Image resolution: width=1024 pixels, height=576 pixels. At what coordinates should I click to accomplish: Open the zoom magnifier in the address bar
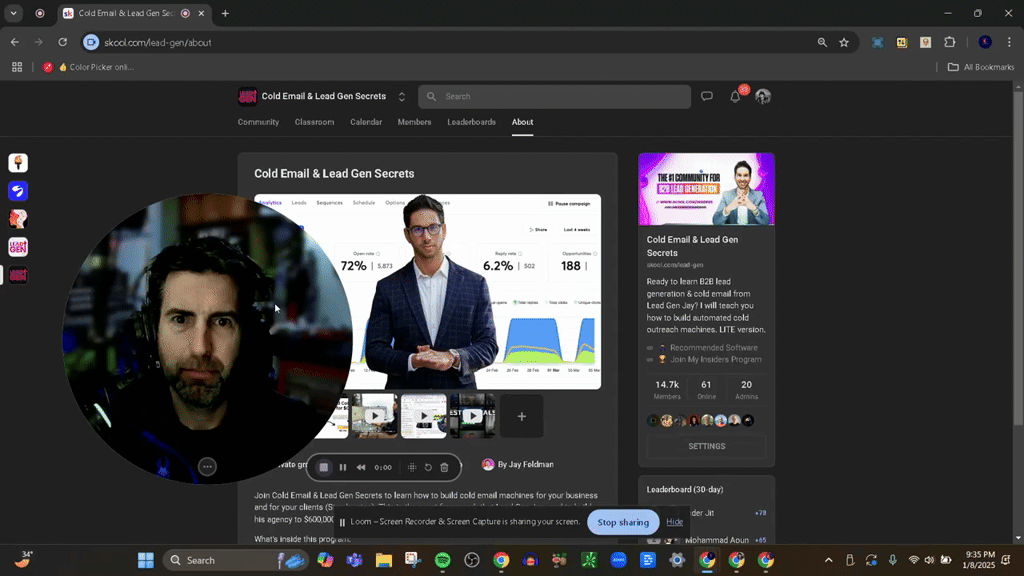pos(822,42)
